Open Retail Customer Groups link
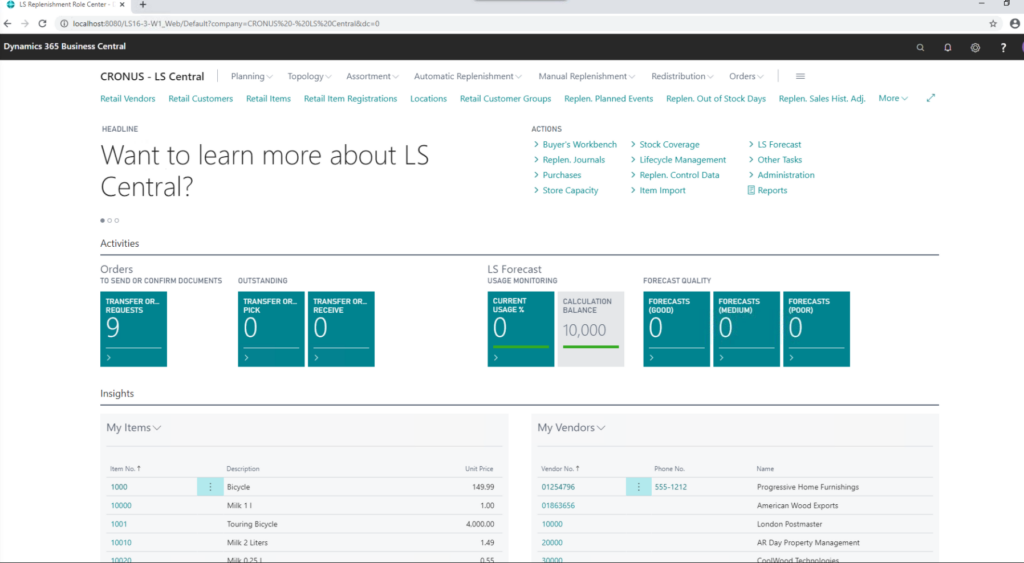 tap(505, 99)
